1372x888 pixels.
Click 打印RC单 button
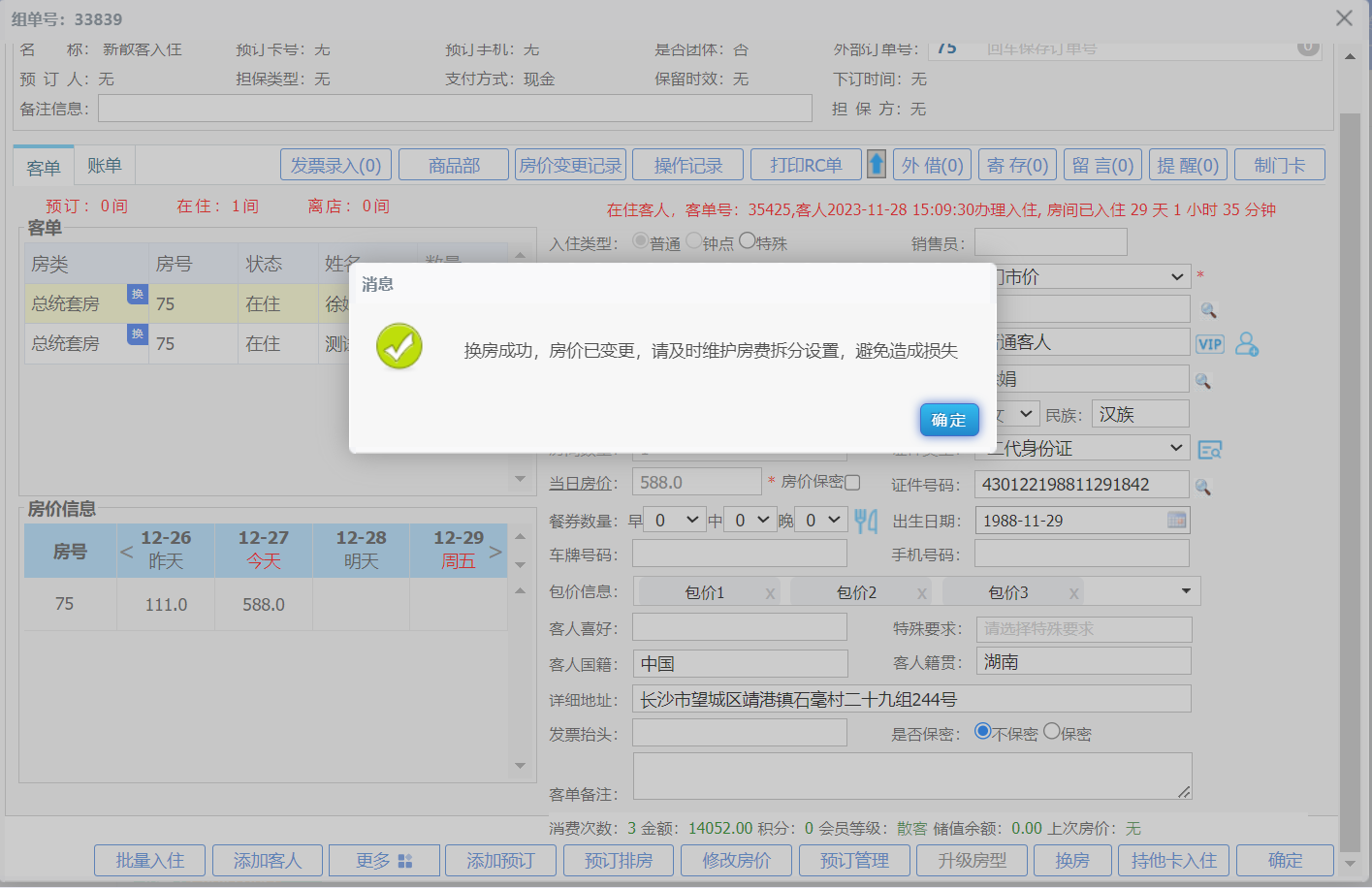coord(806,165)
